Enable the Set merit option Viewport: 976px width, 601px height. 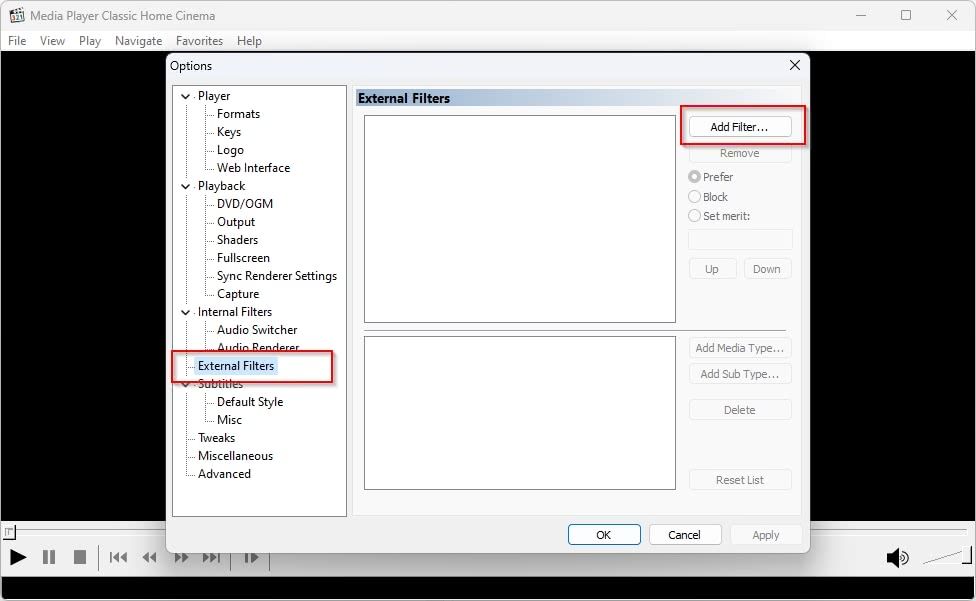[x=695, y=215]
